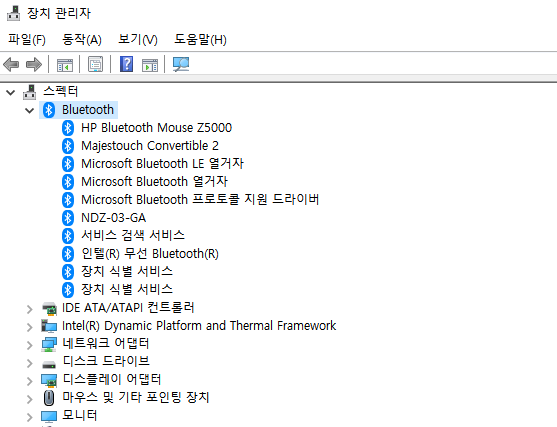Viewport: 557px width, 427px height.
Task: Select HP Bluetooth Mouse Z5000 device
Action: click(157, 128)
